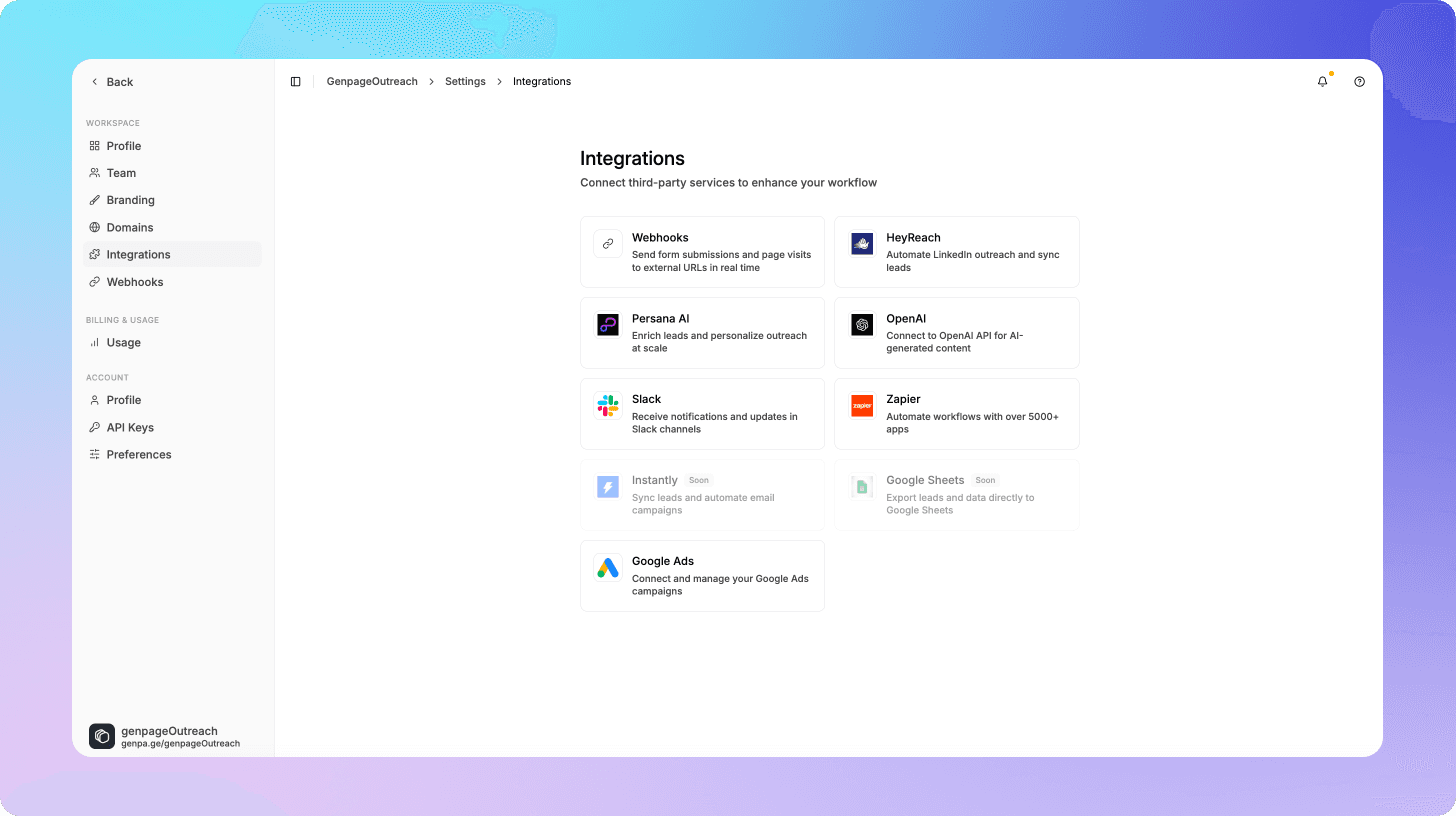Open Webhooks in the sidebar menu
The height and width of the screenshot is (816, 1456).
click(172, 282)
